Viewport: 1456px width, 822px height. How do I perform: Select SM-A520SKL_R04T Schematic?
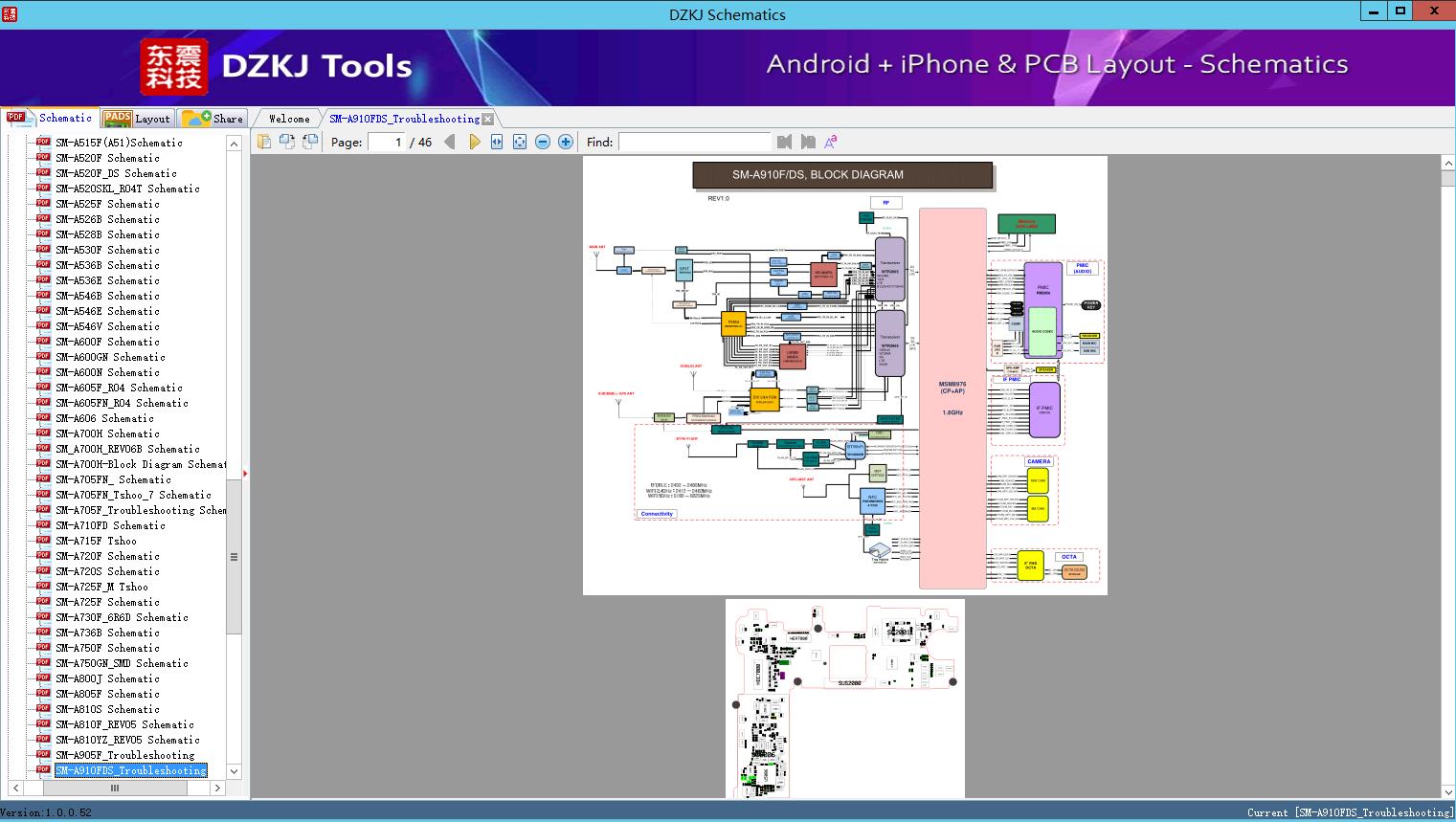pyautogui.click(x=127, y=189)
